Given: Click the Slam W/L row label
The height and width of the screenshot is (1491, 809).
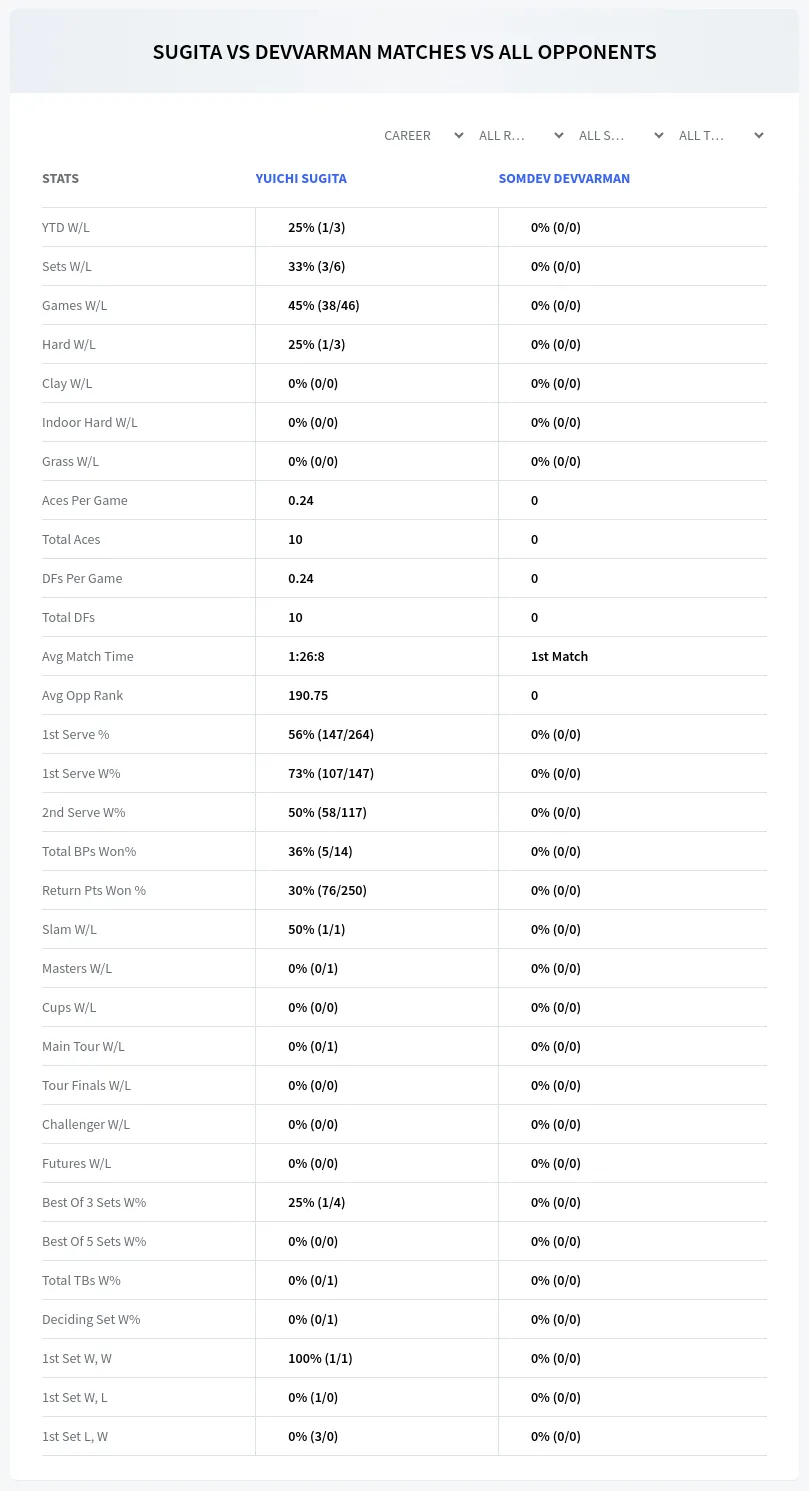Looking at the screenshot, I should tap(69, 929).
